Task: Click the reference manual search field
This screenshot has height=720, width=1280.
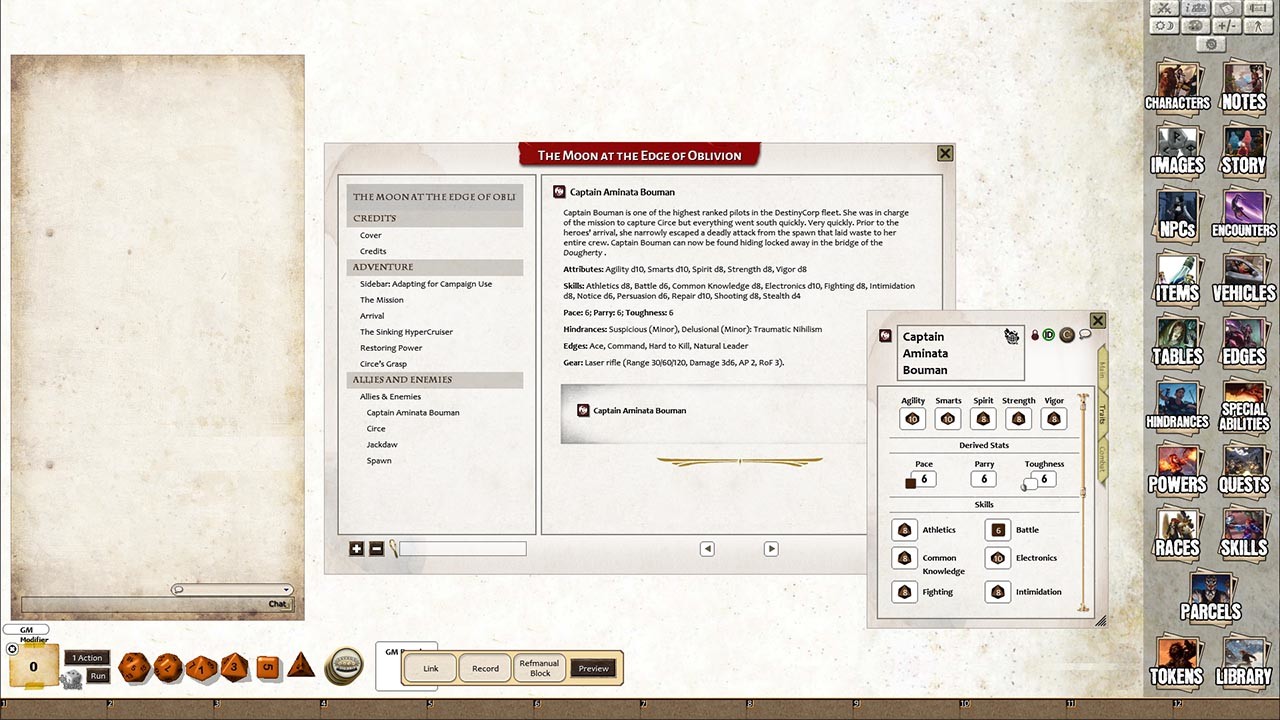Action: point(462,549)
